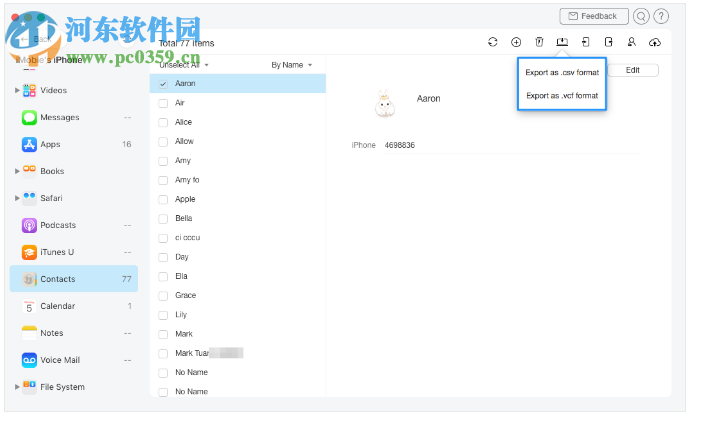Select contact Day in the list

coord(238,257)
